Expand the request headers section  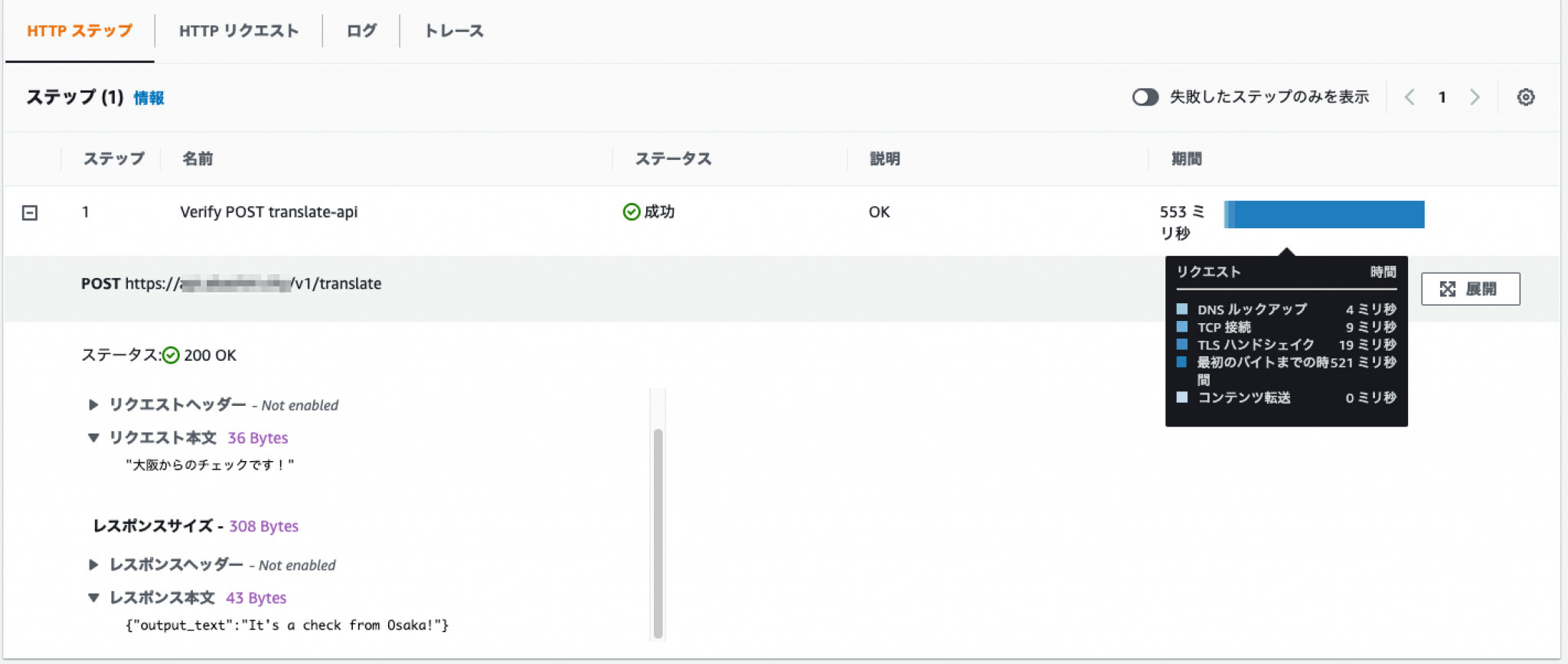click(x=93, y=405)
